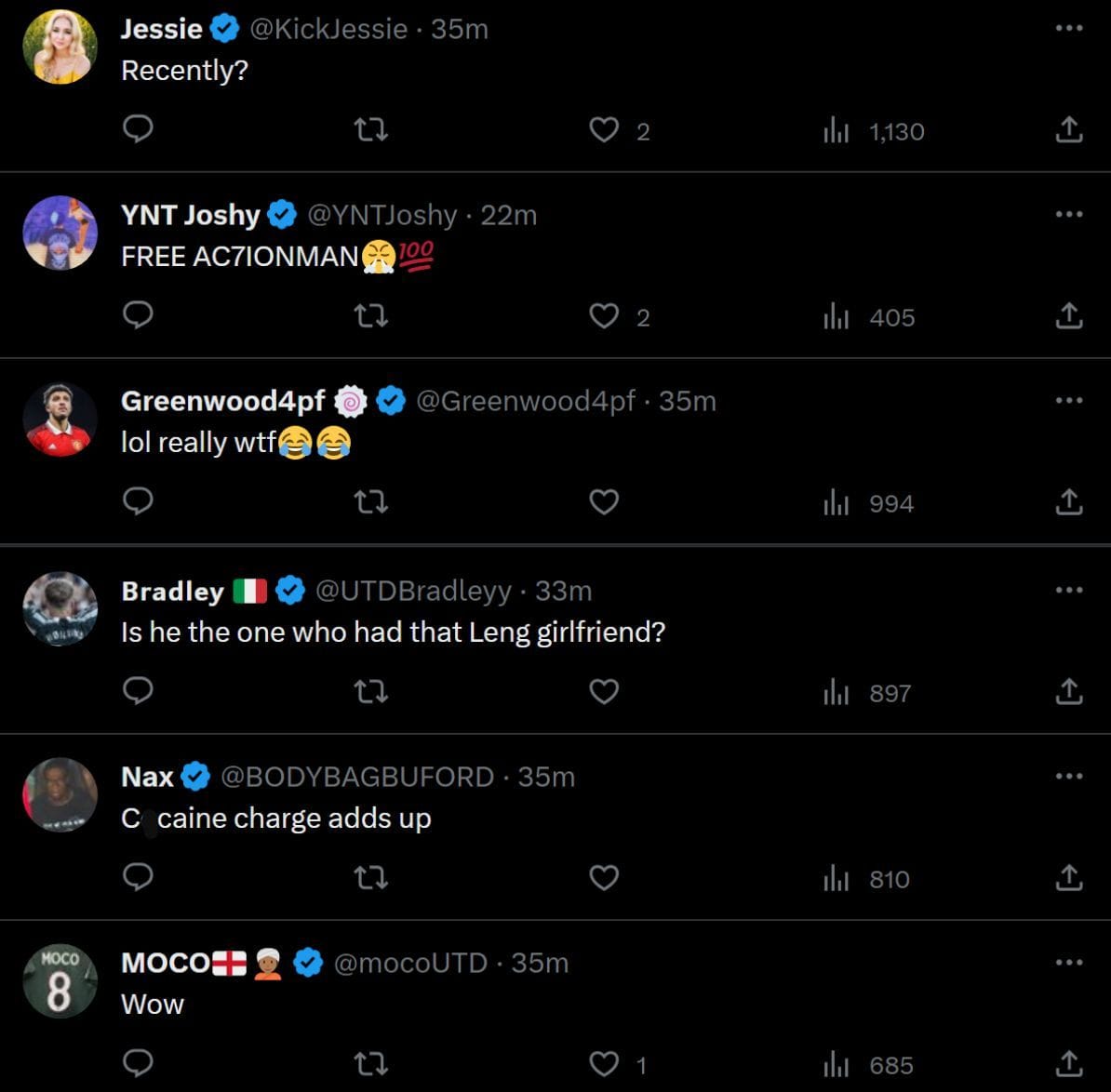Open more options menu on Bradley's tweet

tap(1069, 590)
